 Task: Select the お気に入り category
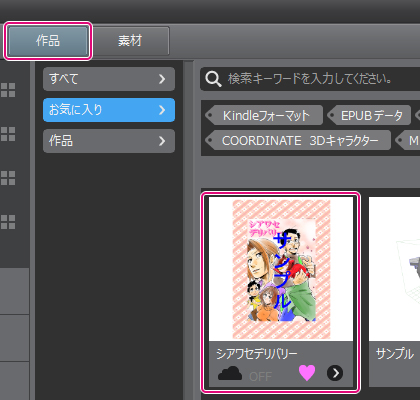[109, 110]
